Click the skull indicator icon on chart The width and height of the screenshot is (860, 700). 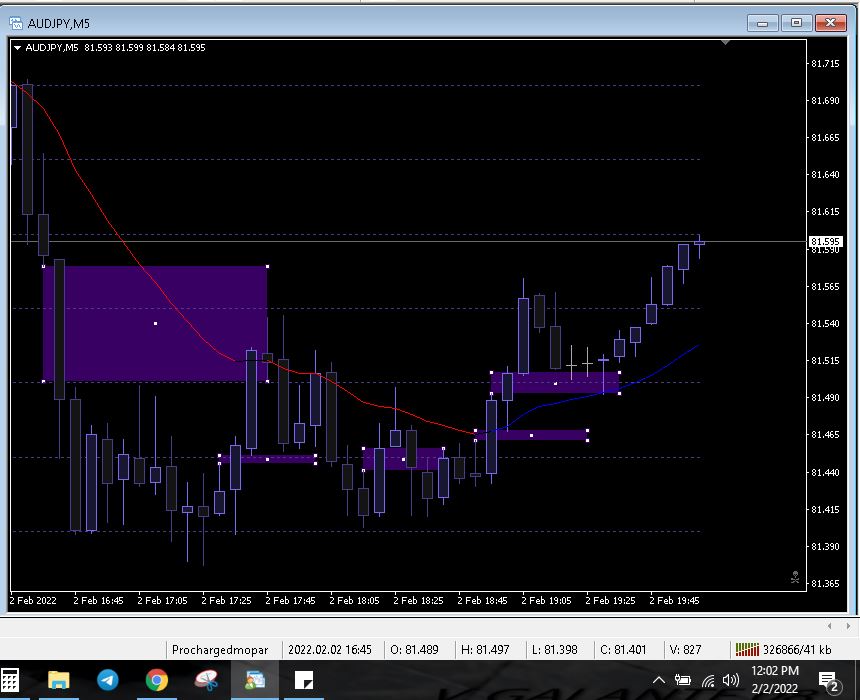(x=795, y=577)
